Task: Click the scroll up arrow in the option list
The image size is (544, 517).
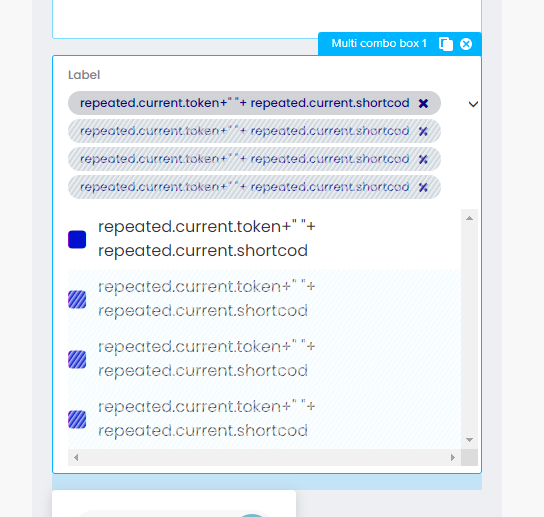Action: tap(469, 218)
